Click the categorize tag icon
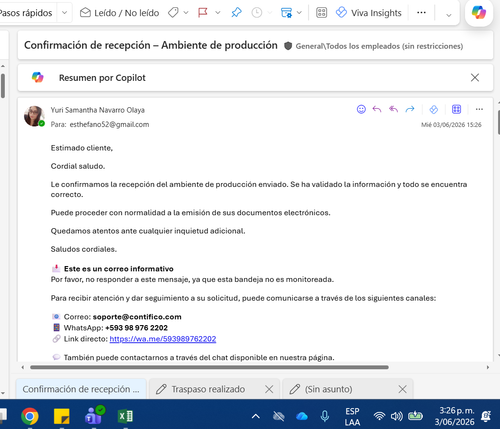500x429 pixels. 173,13
